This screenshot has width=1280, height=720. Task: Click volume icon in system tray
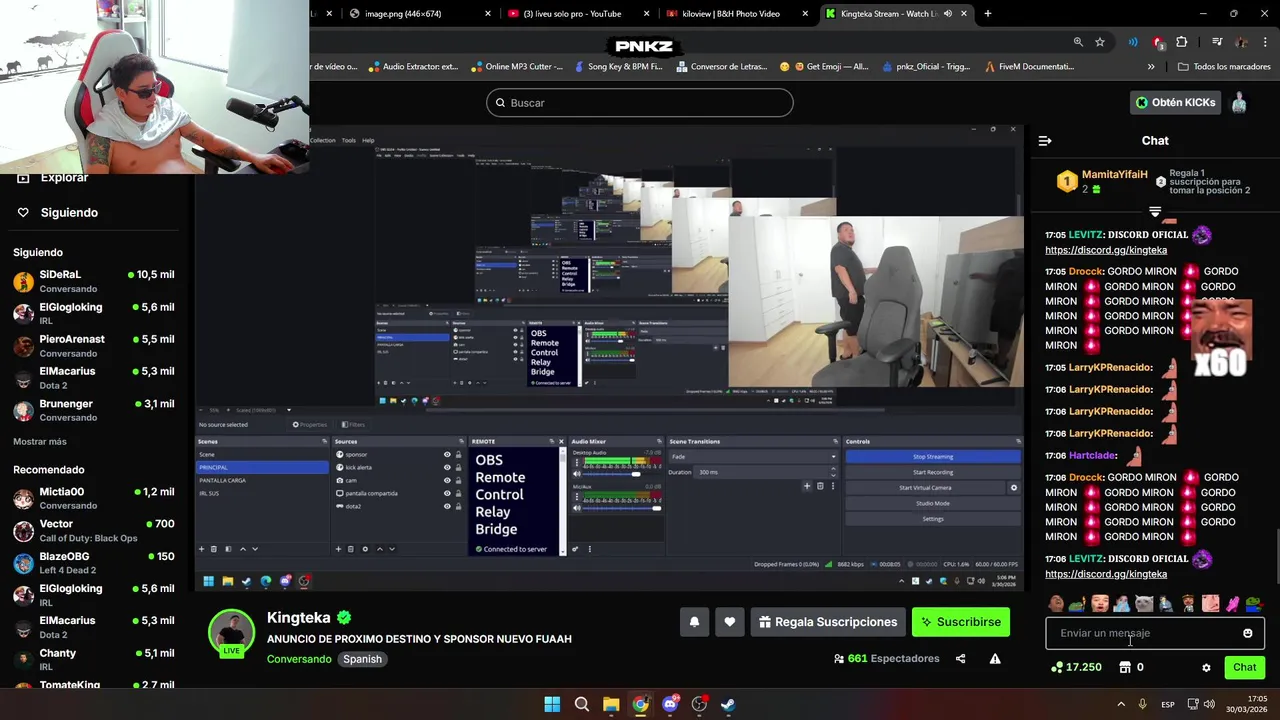coord(1208,704)
